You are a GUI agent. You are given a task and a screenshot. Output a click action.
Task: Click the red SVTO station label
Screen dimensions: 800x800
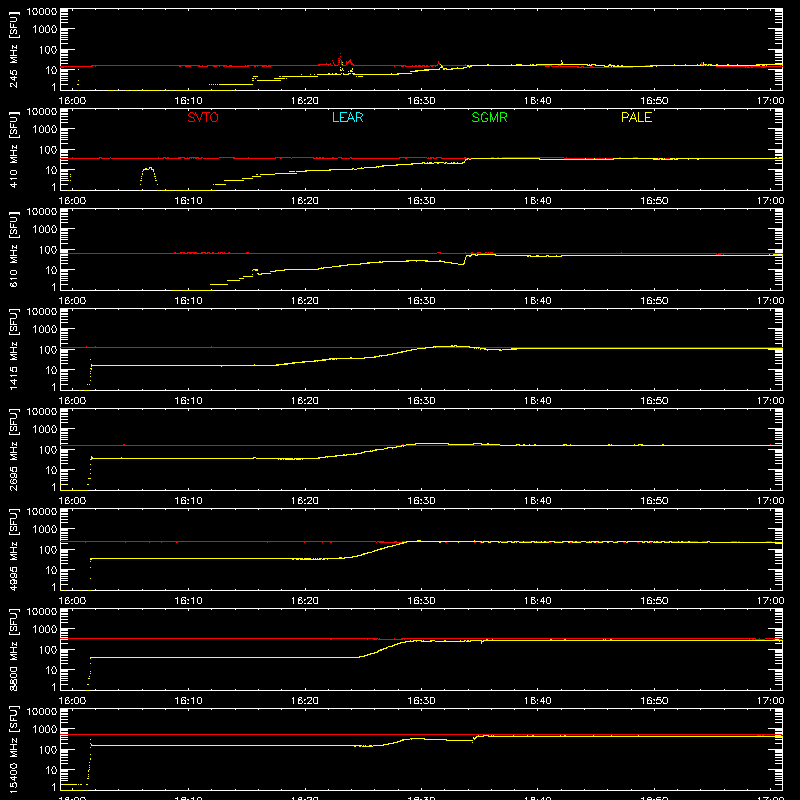(x=203, y=117)
